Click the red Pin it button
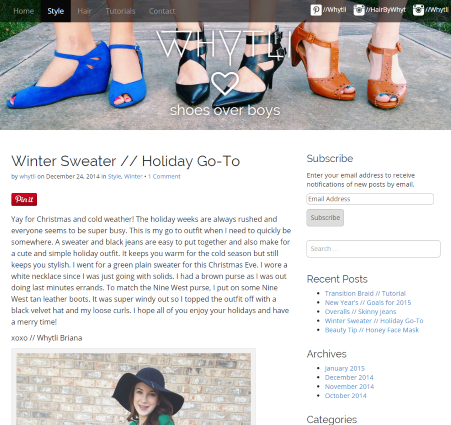Viewport: 451px width, 425px height. (x=24, y=199)
